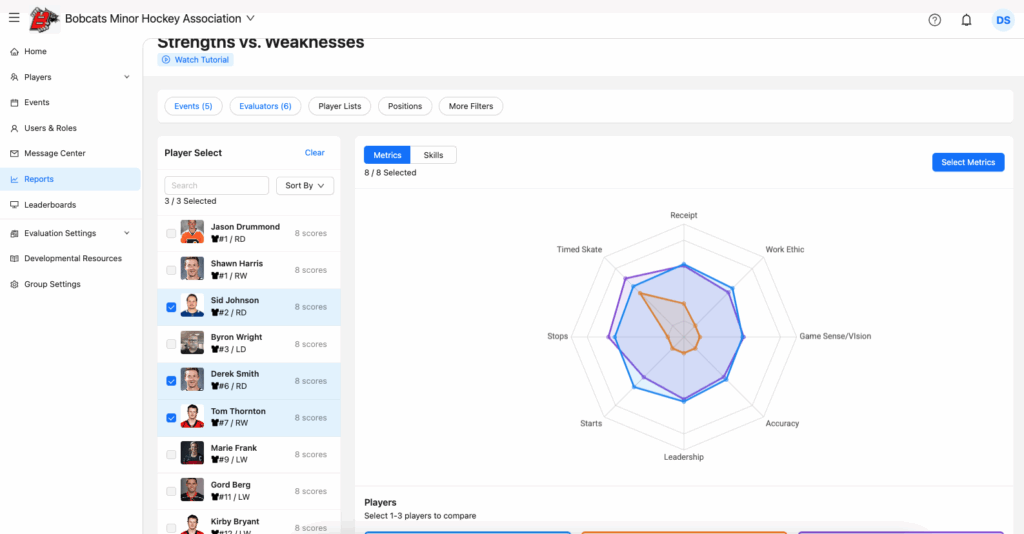
Task: Open the Sort By dropdown
Action: [304, 186]
